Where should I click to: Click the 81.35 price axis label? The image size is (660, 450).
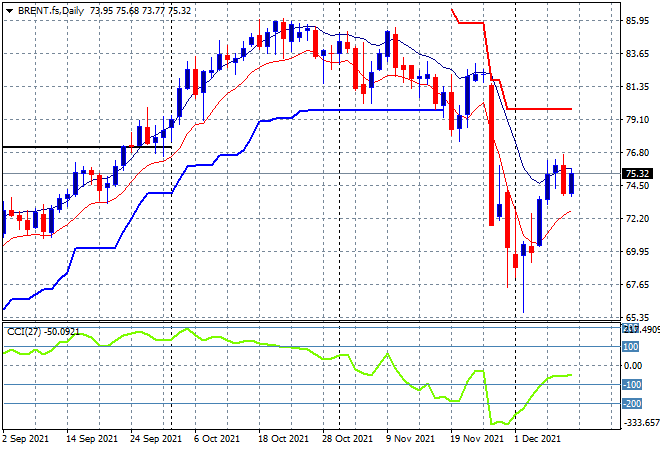coord(637,86)
